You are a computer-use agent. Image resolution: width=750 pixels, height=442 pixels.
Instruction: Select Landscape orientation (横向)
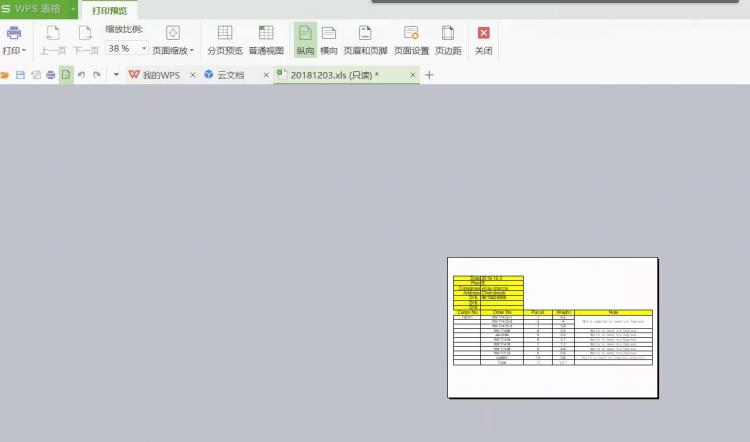pyautogui.click(x=329, y=41)
